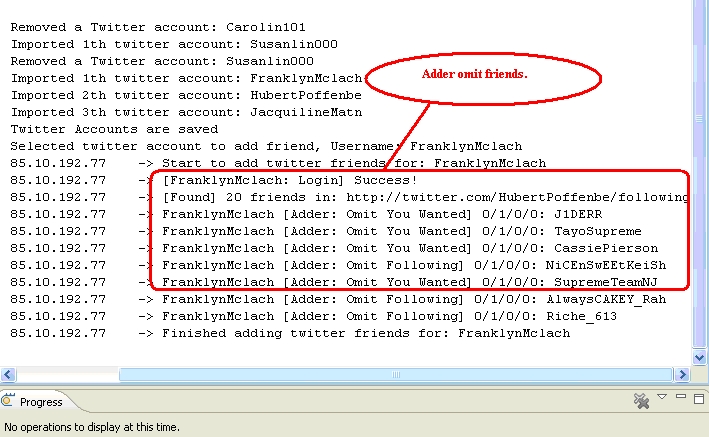709x437 pixels.
Task: Click the console horizontal scrollbar right arrow
Action: coord(682,375)
